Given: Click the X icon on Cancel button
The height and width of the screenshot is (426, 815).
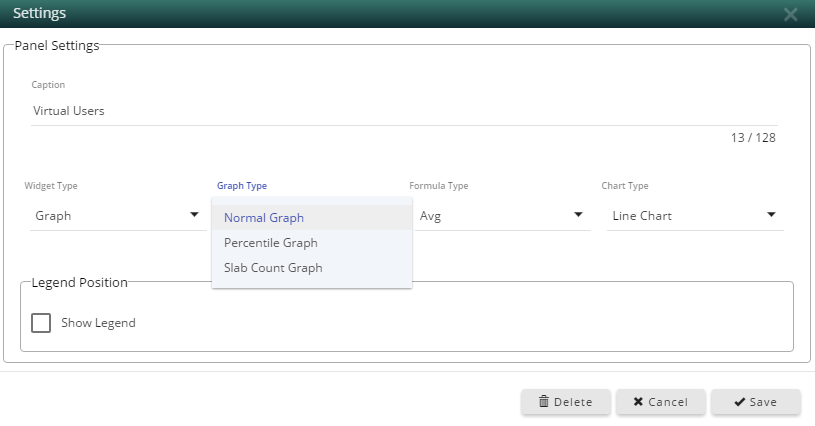Looking at the screenshot, I should [638, 401].
